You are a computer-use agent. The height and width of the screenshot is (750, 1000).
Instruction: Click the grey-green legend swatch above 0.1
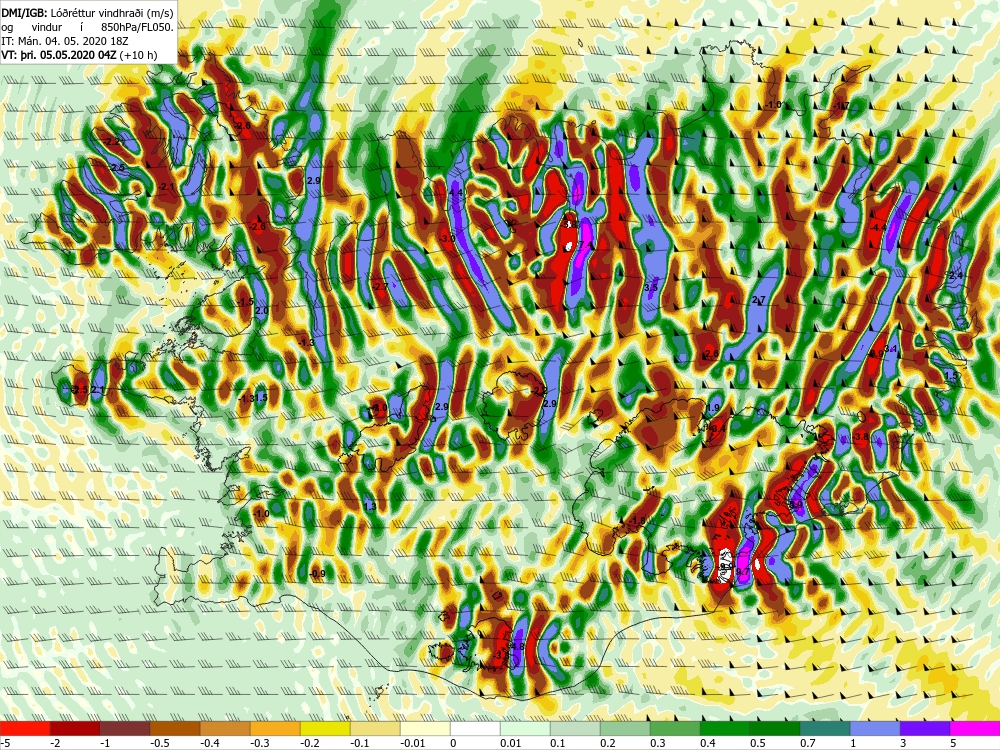tap(575, 728)
